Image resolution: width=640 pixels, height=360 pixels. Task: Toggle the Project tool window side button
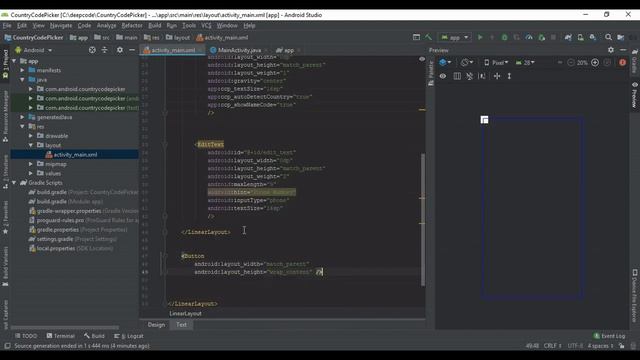coord(5,65)
